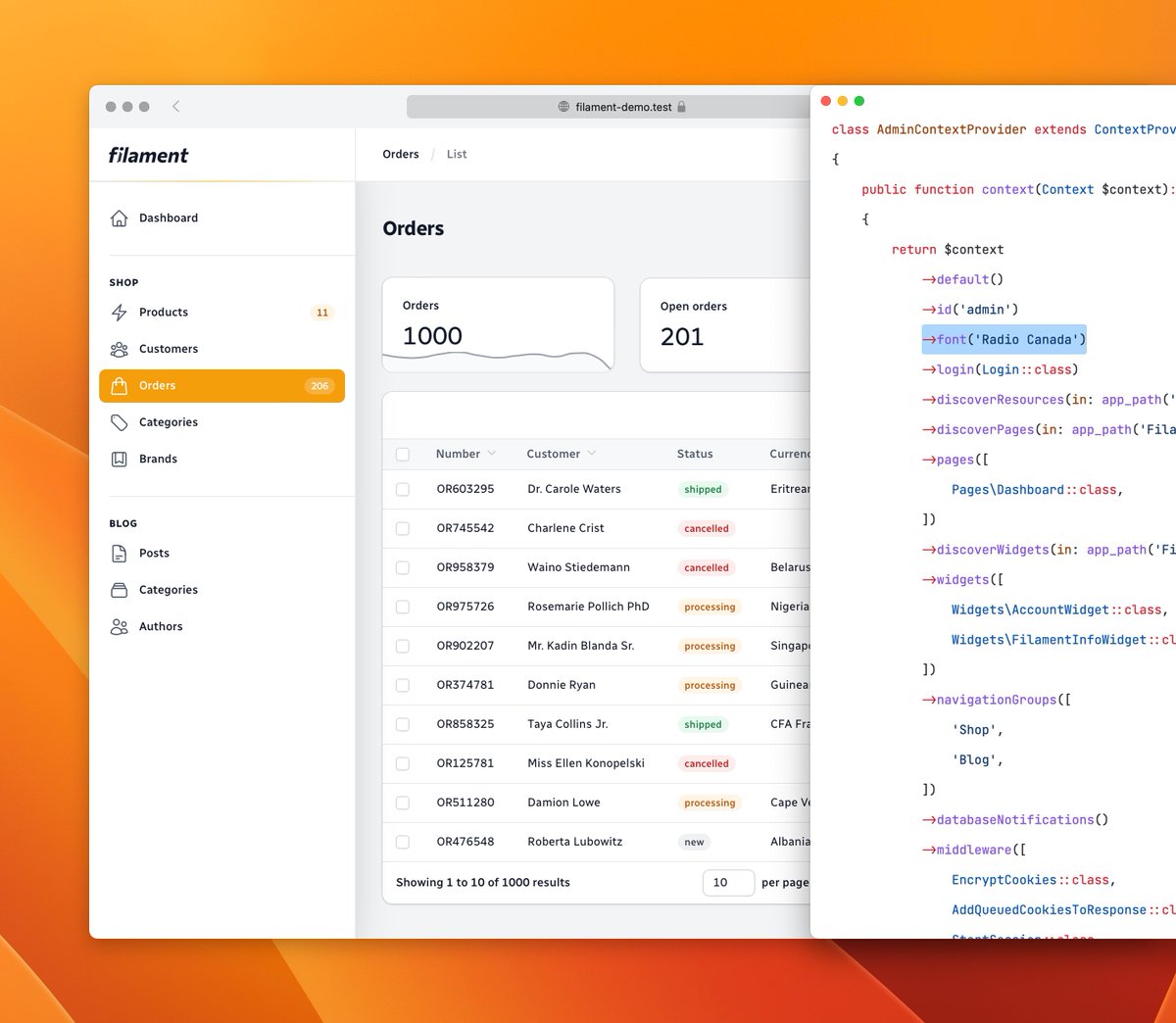Check the checkbox for order OR603295
The image size is (1176, 1023).
pos(403,489)
